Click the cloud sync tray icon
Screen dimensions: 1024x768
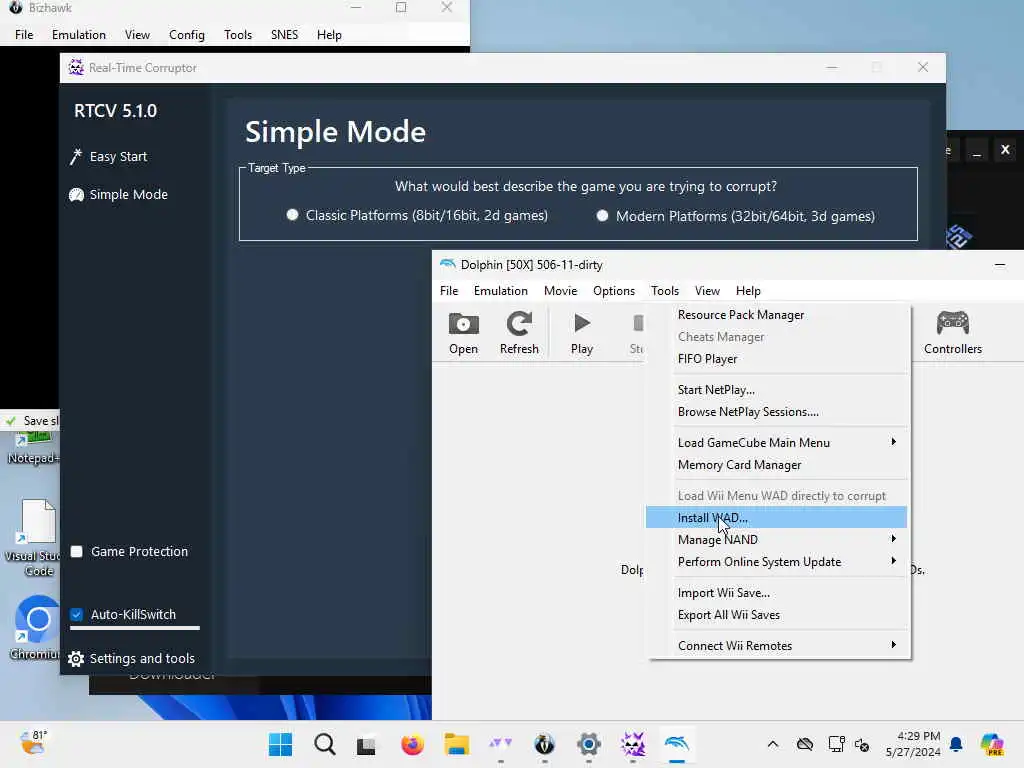pyautogui.click(x=805, y=744)
